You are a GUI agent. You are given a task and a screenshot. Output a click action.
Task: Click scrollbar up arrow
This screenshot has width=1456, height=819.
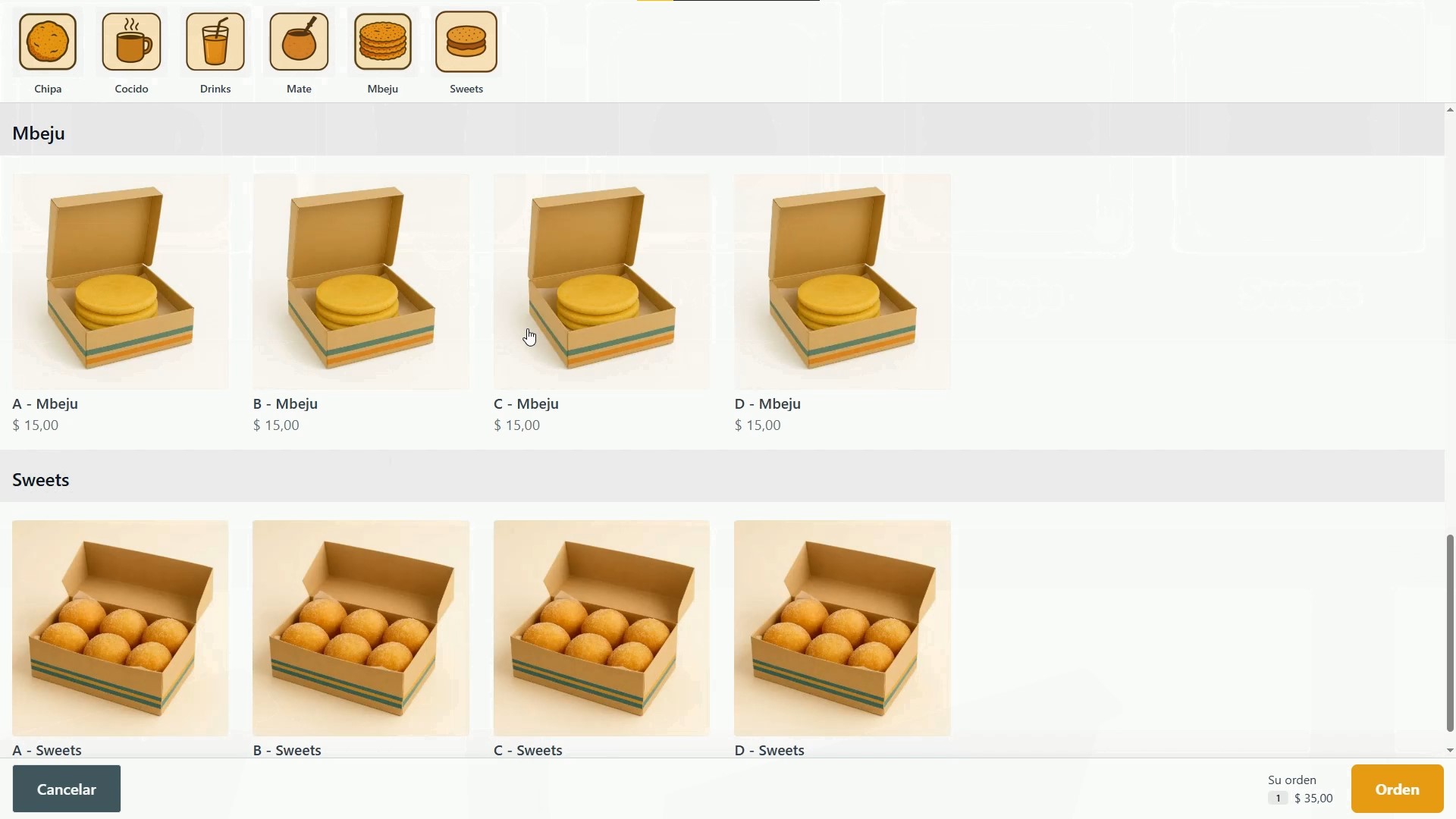click(x=1450, y=111)
